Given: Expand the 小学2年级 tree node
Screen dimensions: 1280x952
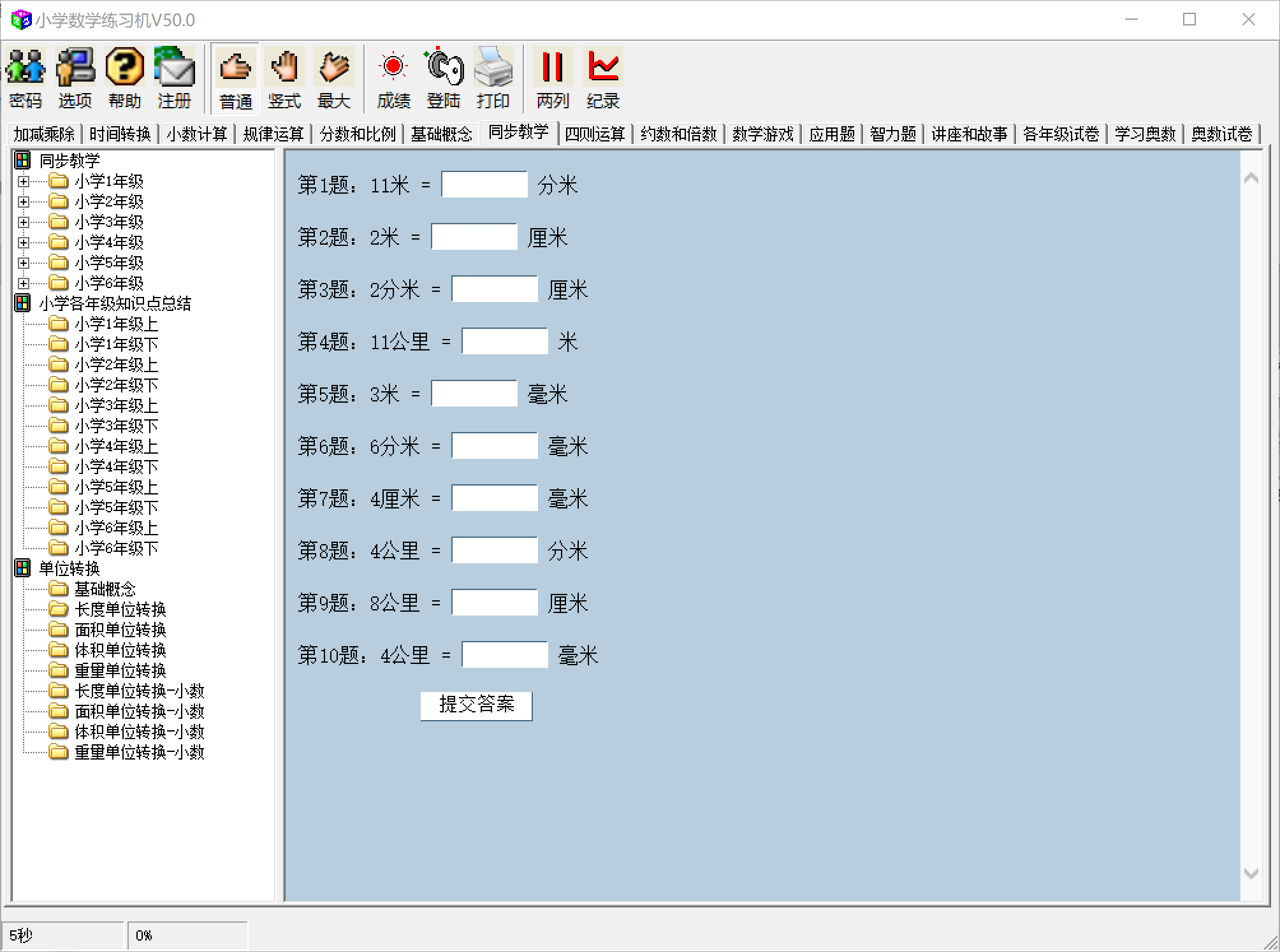Looking at the screenshot, I should point(24,202).
